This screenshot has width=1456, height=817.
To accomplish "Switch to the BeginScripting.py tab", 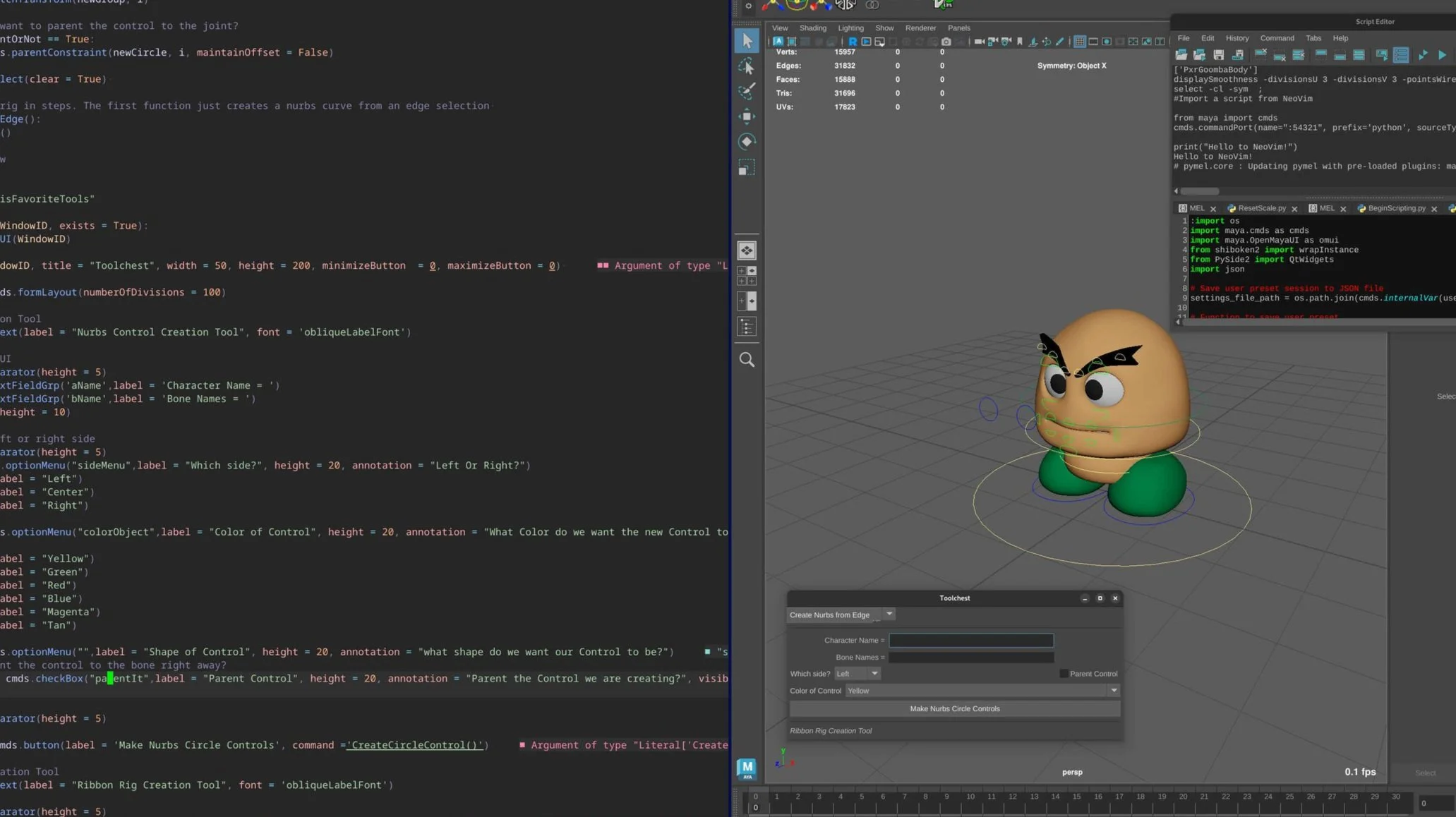I will (x=1396, y=208).
